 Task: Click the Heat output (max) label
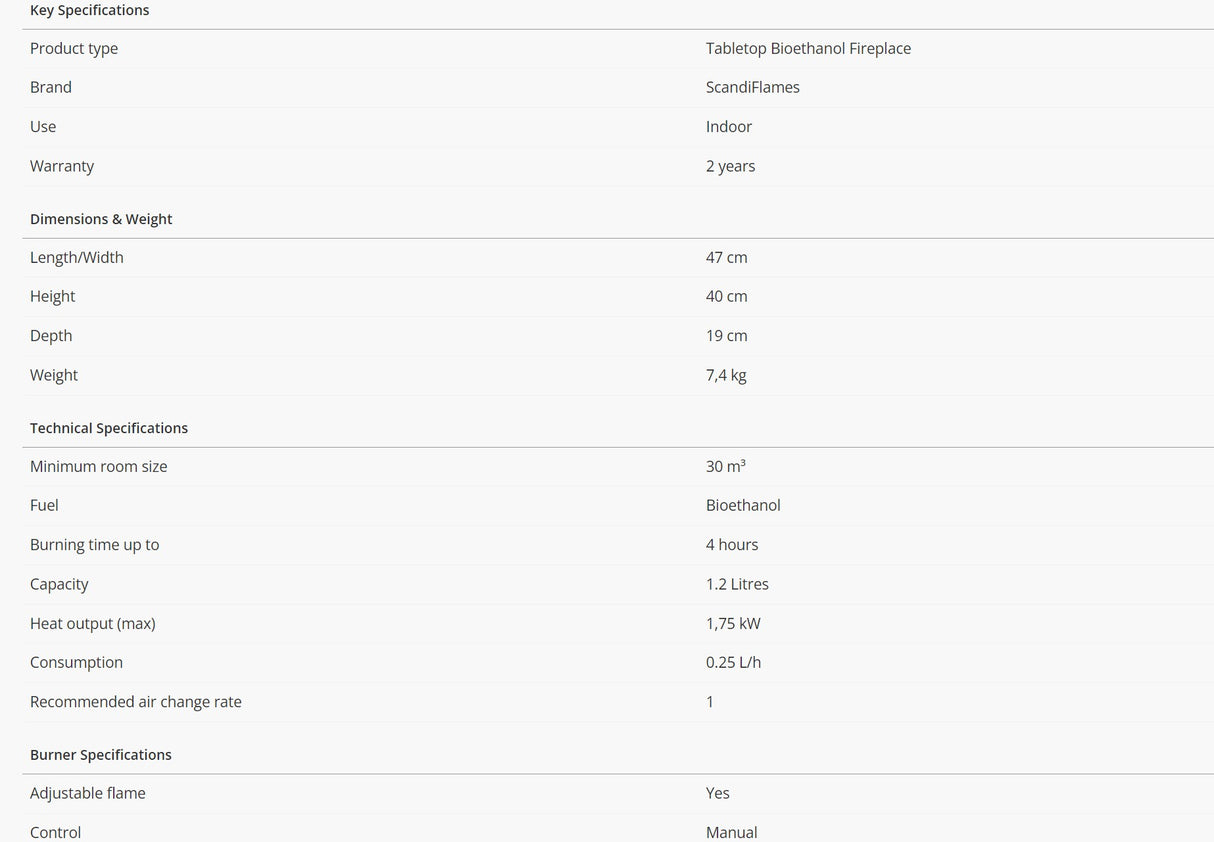(x=93, y=623)
